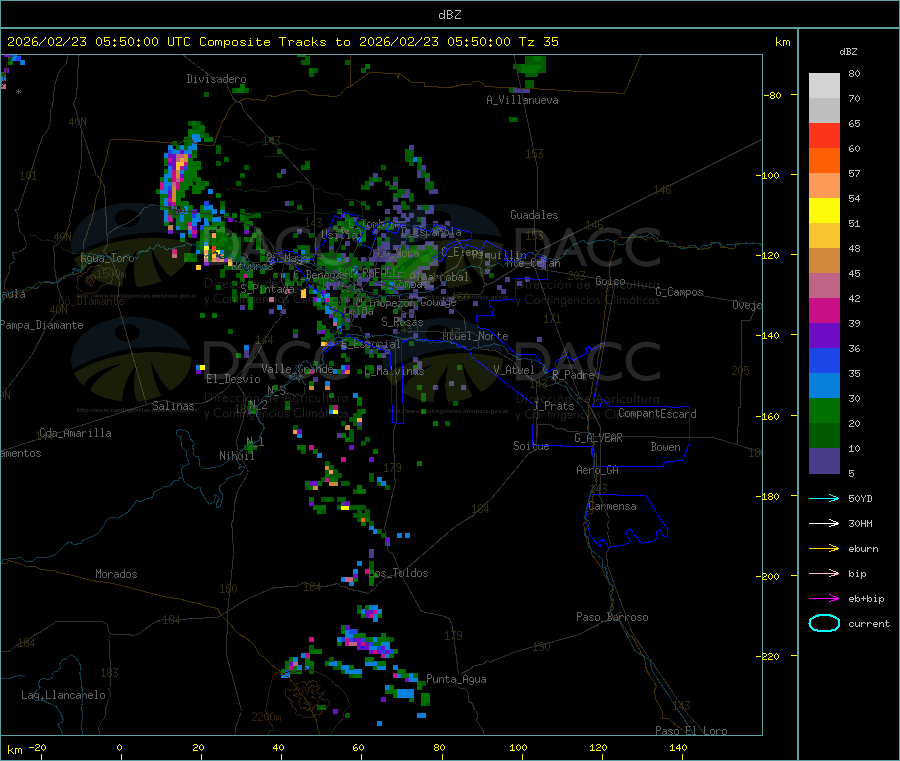Click the timestamp header text
Image resolution: width=900 pixels, height=761 pixels.
click(282, 42)
